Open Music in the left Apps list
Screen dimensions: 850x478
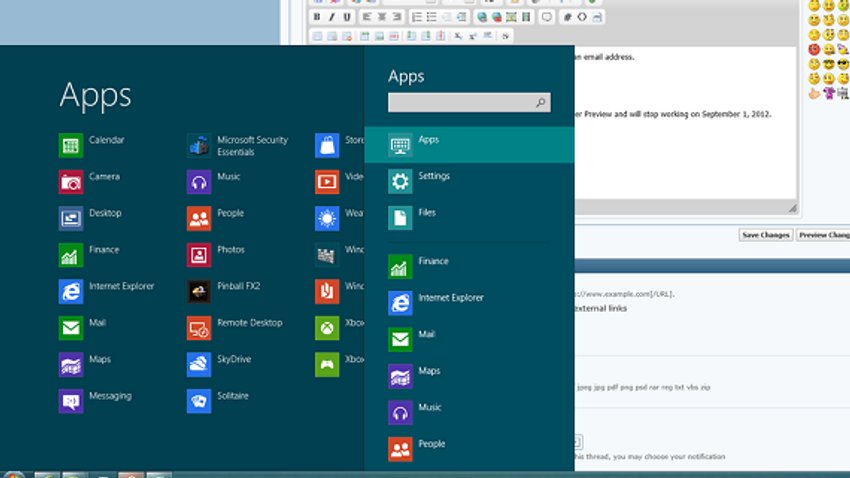[x=214, y=182]
